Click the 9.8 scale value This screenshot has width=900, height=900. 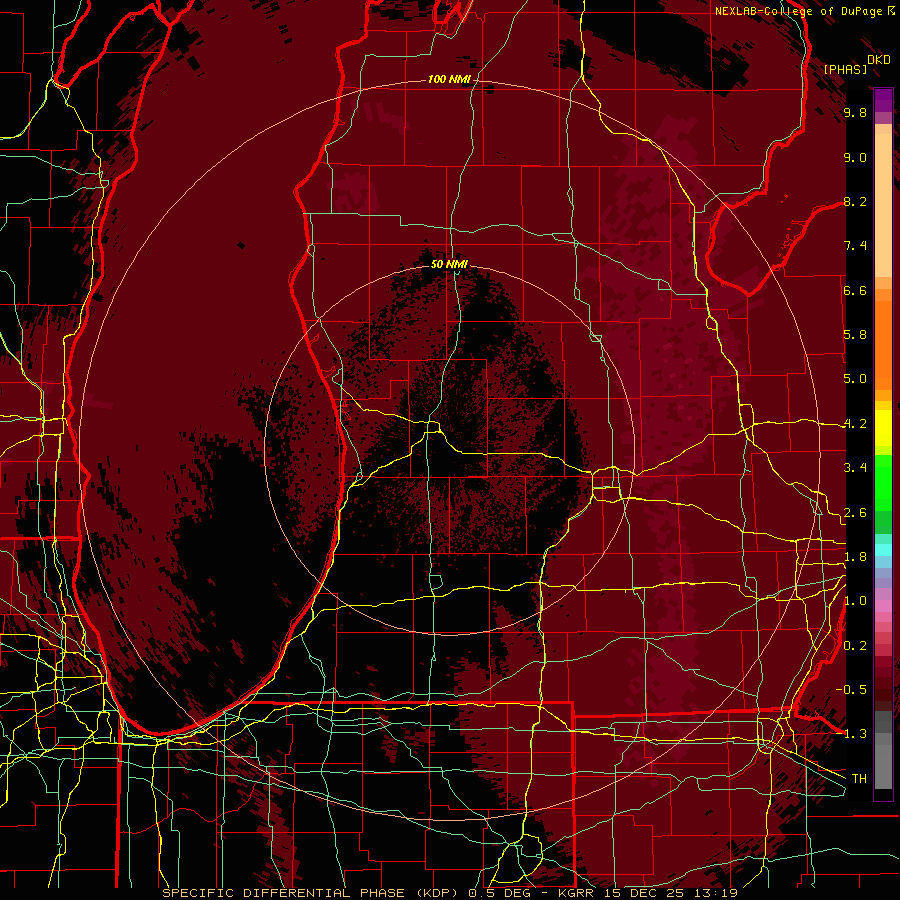tap(855, 113)
